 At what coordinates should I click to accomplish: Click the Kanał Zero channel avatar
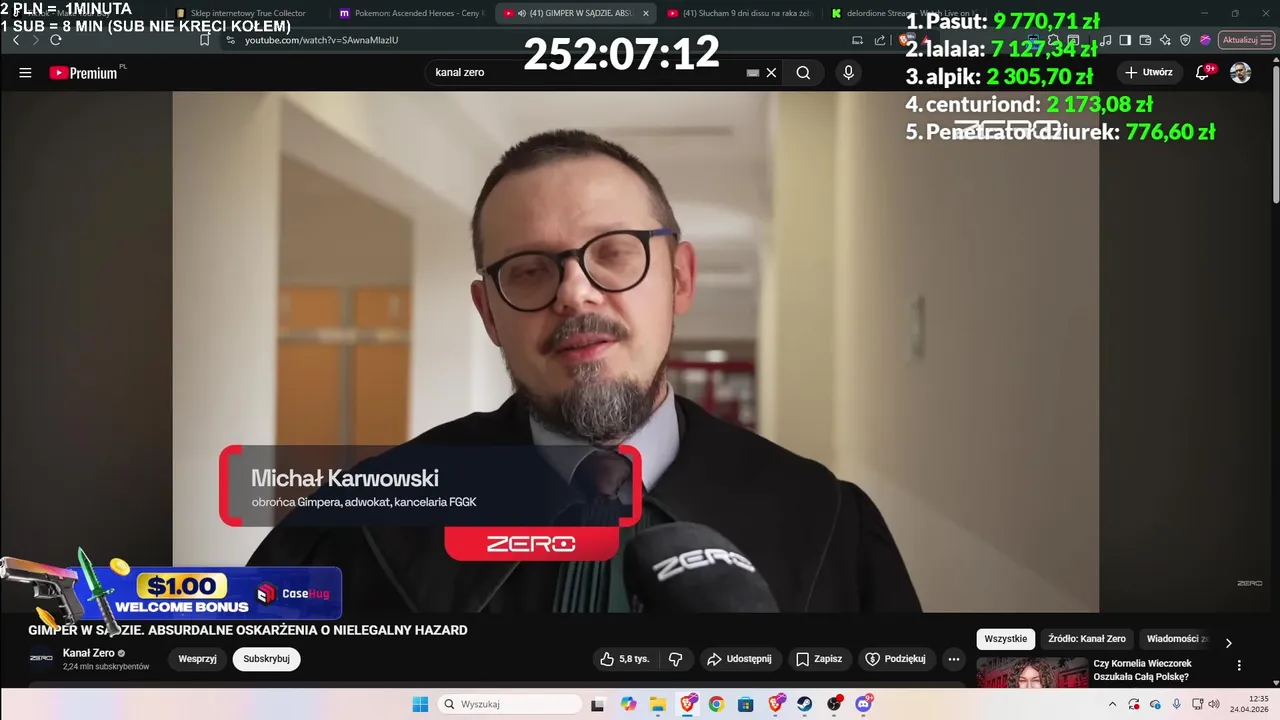tap(41, 658)
